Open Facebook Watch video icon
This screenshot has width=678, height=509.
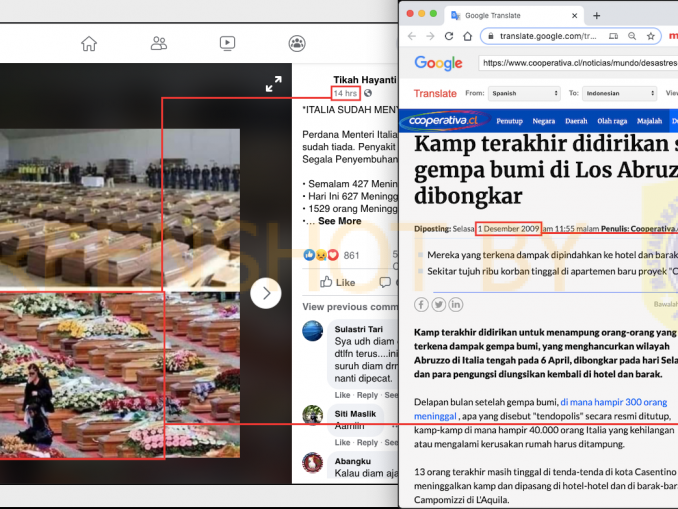click(227, 43)
